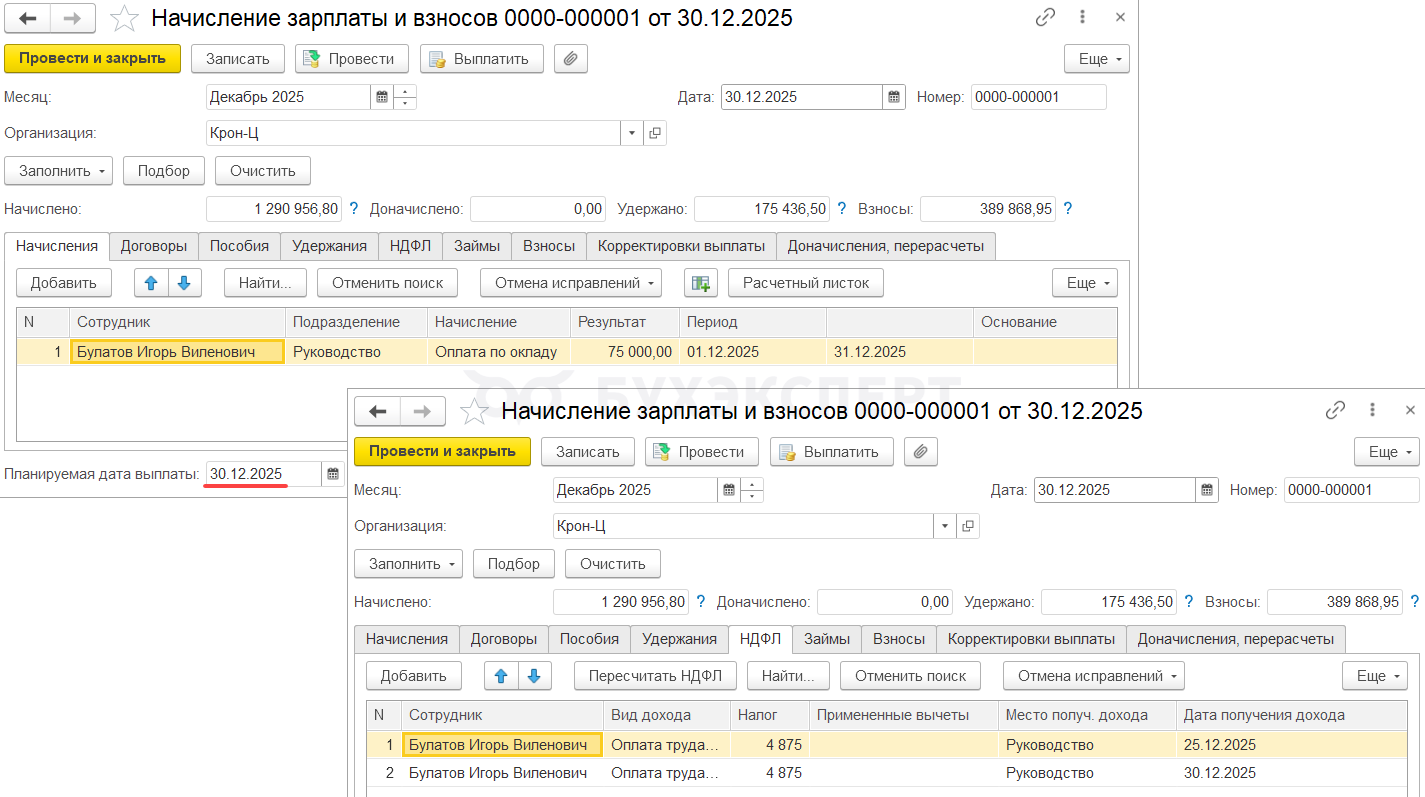Click question mark help next to Взносы in upper-left window
Viewport: 1425px width, 797px height.
pyautogui.click(x=1067, y=209)
